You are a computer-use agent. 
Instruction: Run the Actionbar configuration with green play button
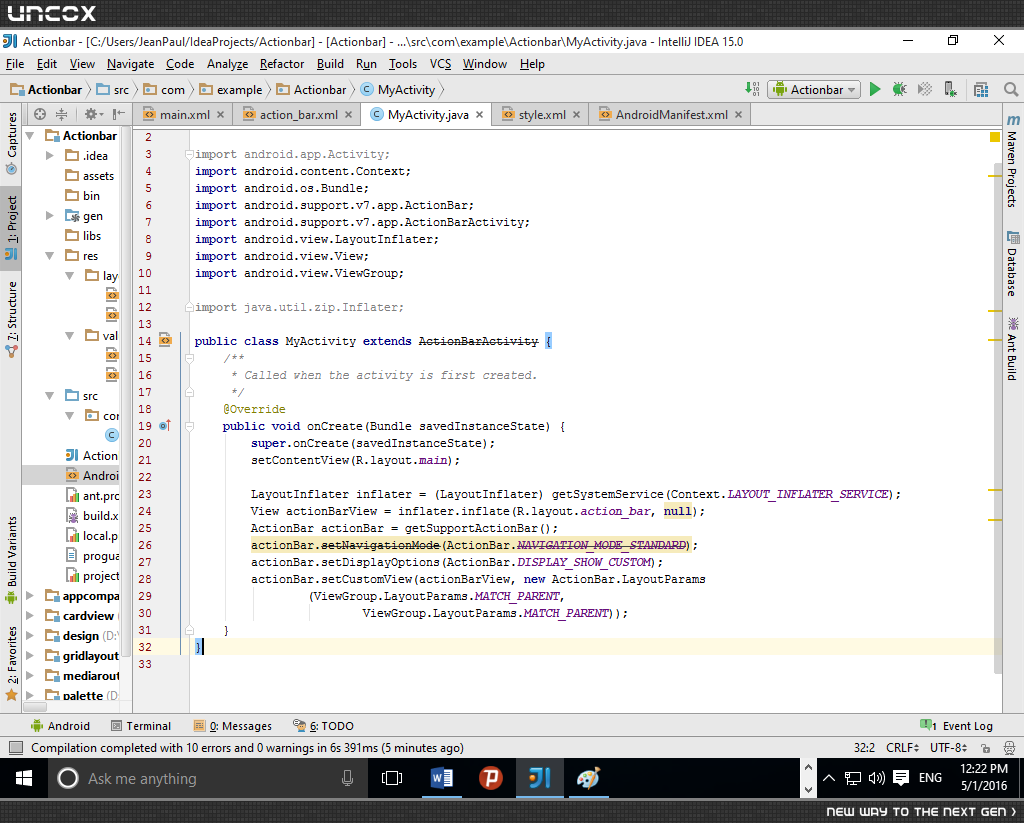(875, 89)
